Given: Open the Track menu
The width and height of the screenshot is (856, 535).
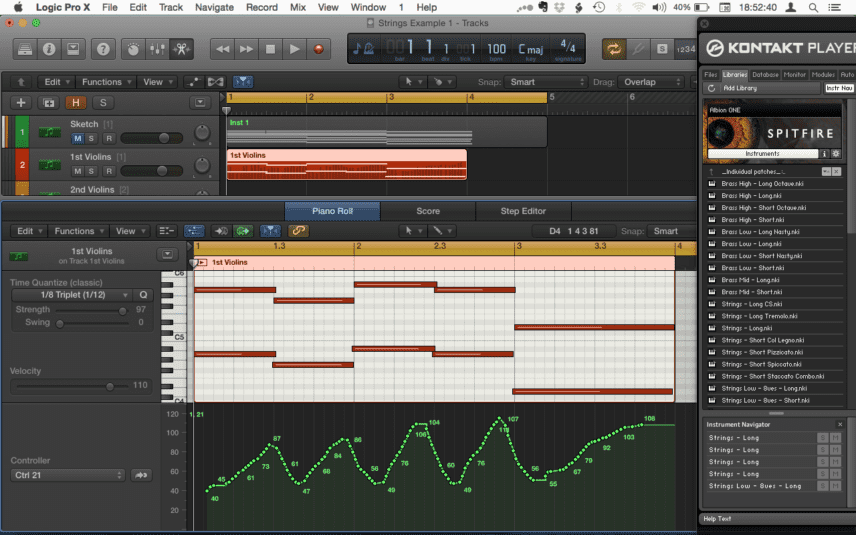Looking at the screenshot, I should tap(171, 7).
